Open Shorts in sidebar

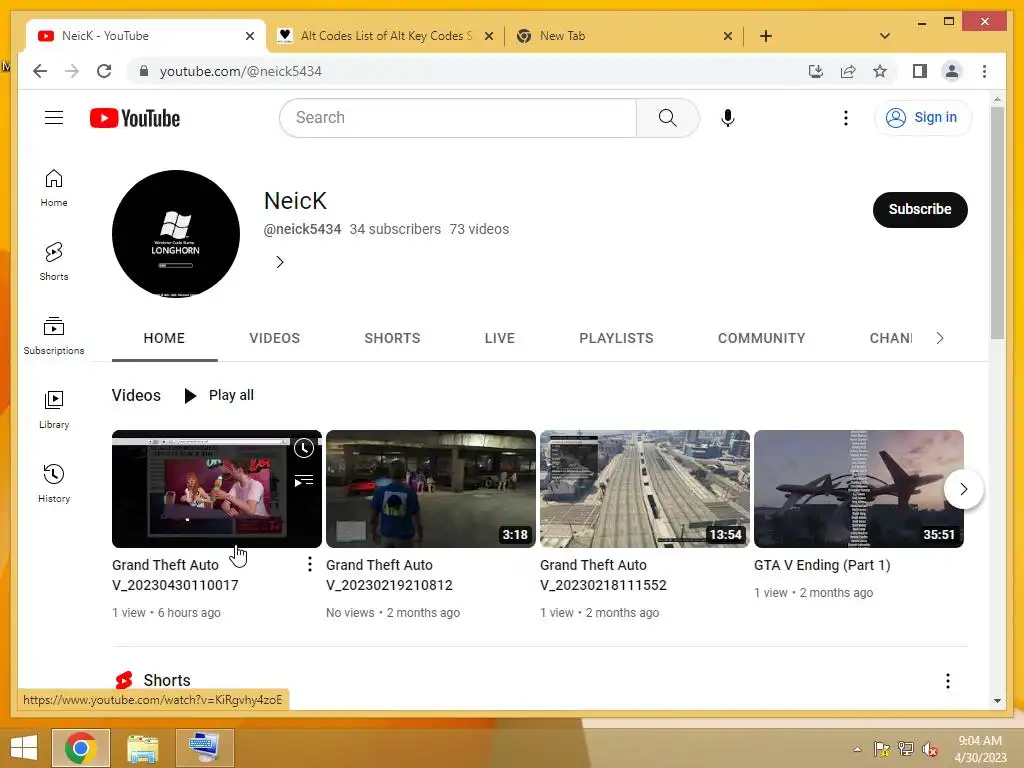coord(54,261)
